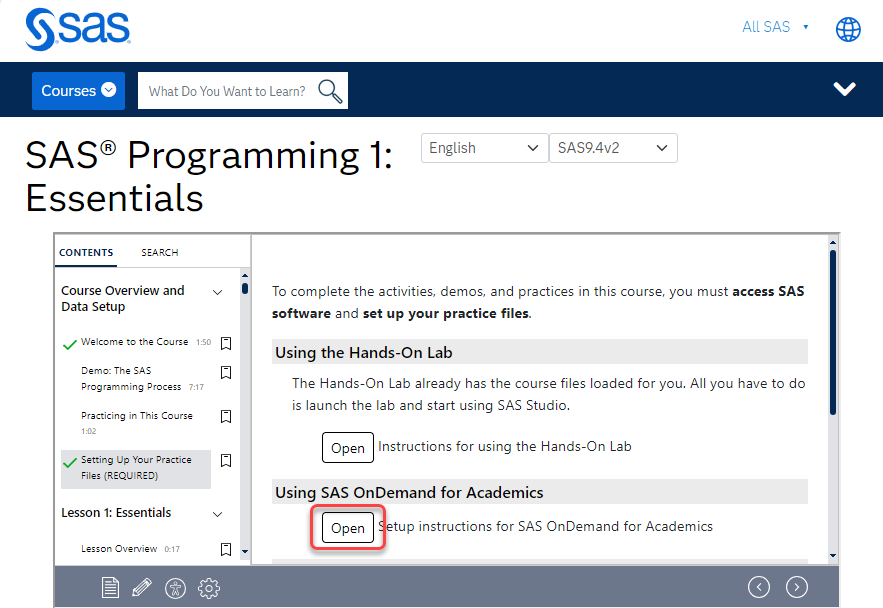Click the SAS logo
883x608 pixels.
(77, 29)
